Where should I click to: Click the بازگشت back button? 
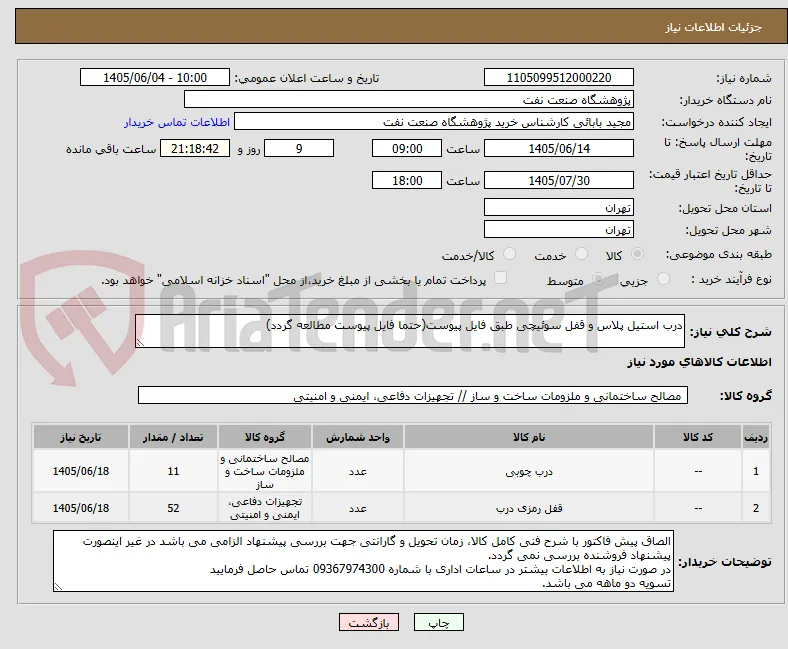[x=369, y=622]
